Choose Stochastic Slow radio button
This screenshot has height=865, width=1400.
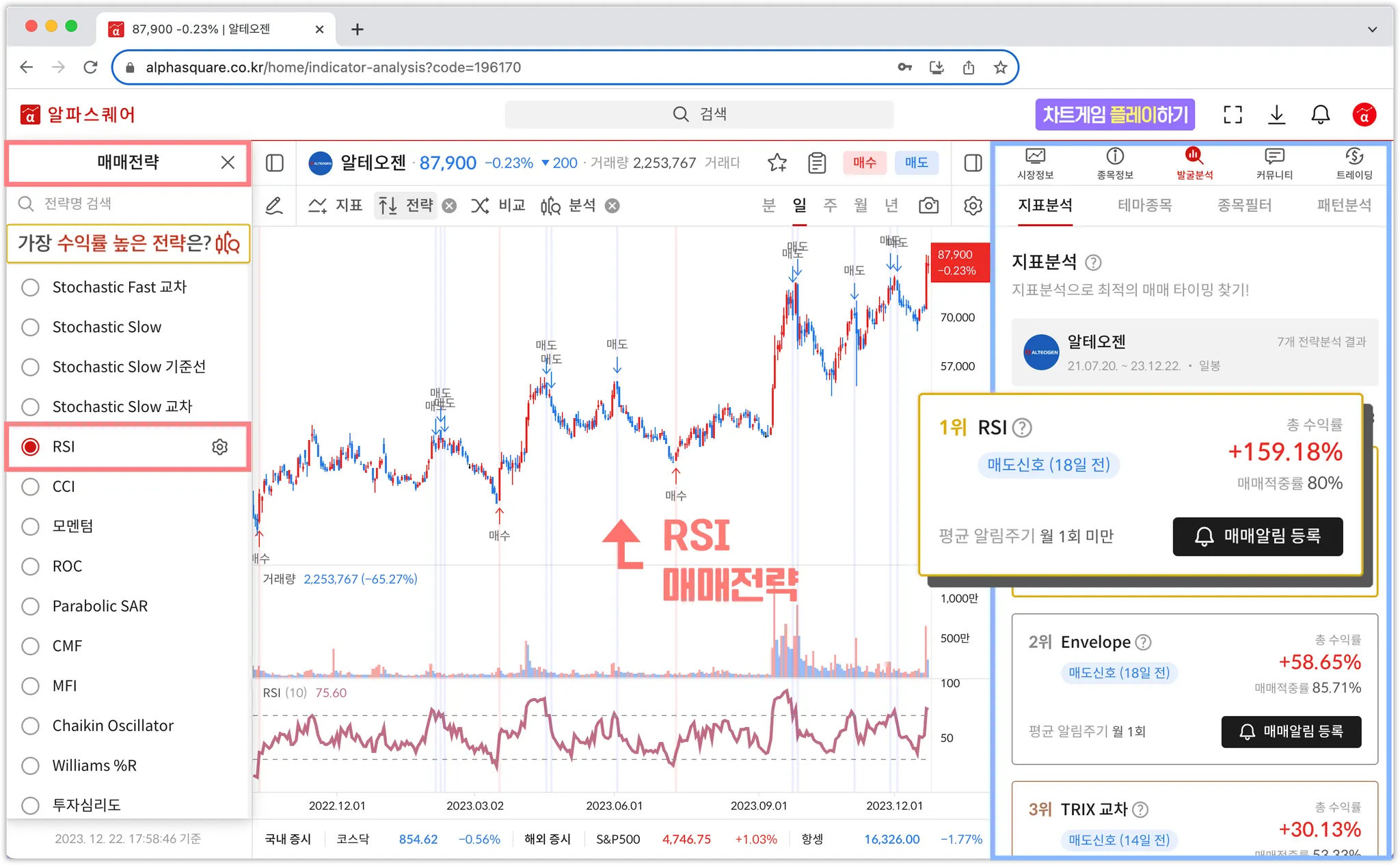31,327
